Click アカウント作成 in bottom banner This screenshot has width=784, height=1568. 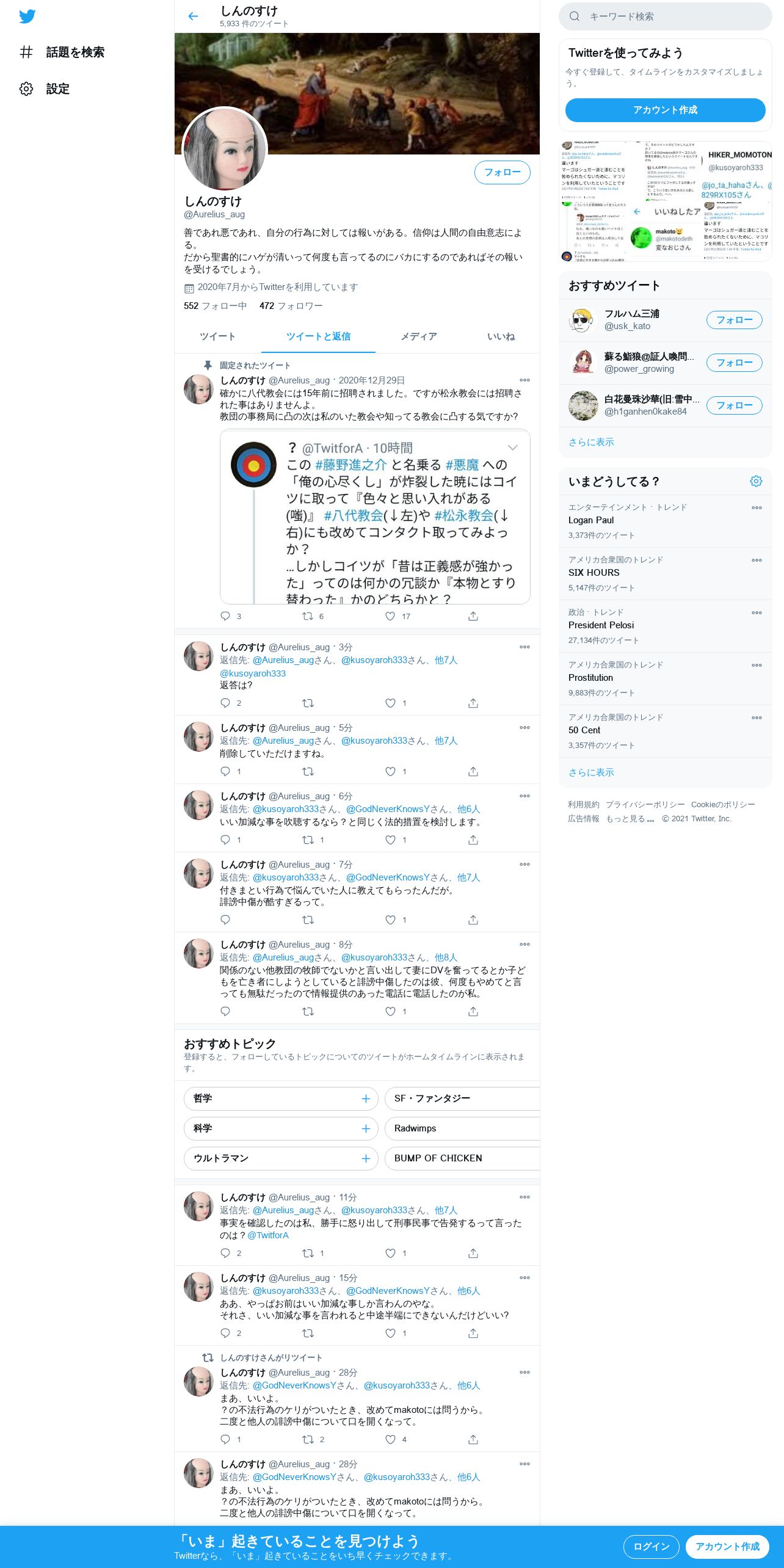pos(727,1547)
